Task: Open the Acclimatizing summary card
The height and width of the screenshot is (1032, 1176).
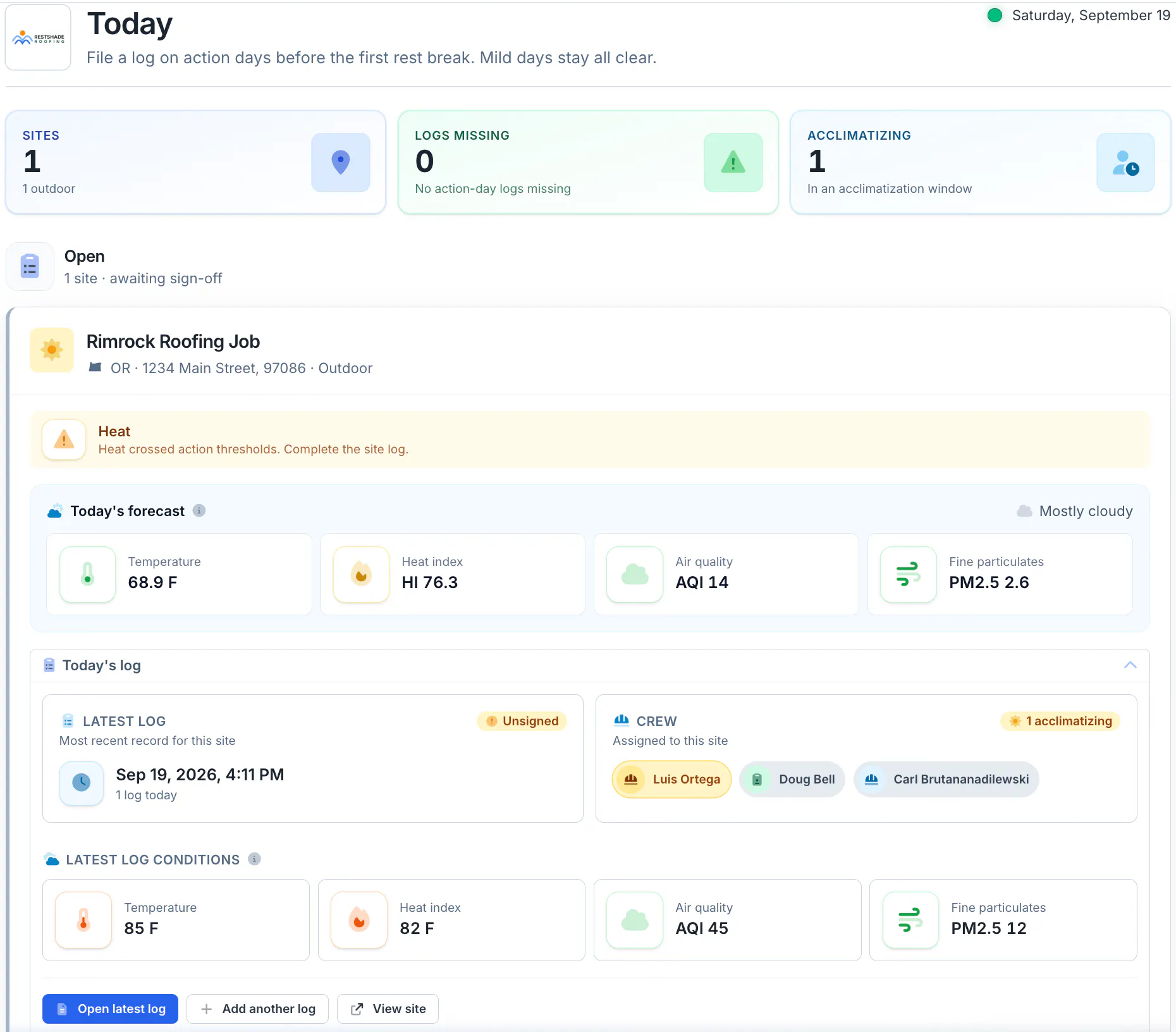Action: [981, 162]
